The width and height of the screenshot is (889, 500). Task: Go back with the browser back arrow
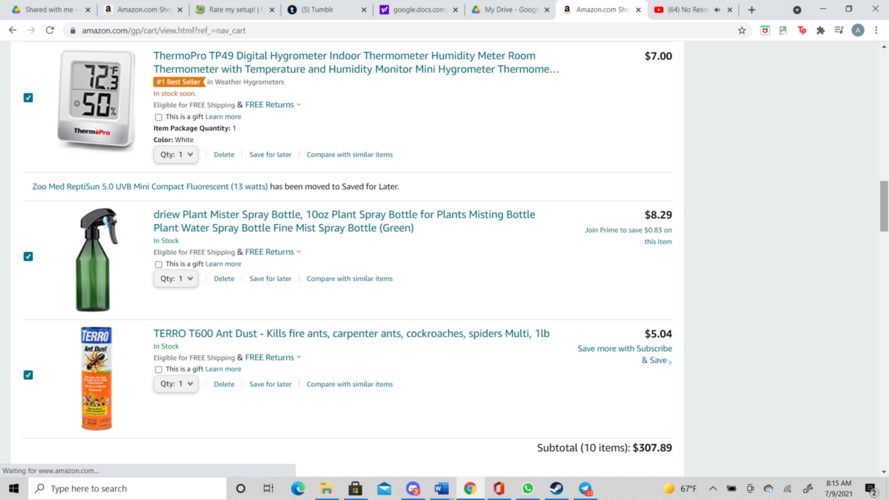12,30
